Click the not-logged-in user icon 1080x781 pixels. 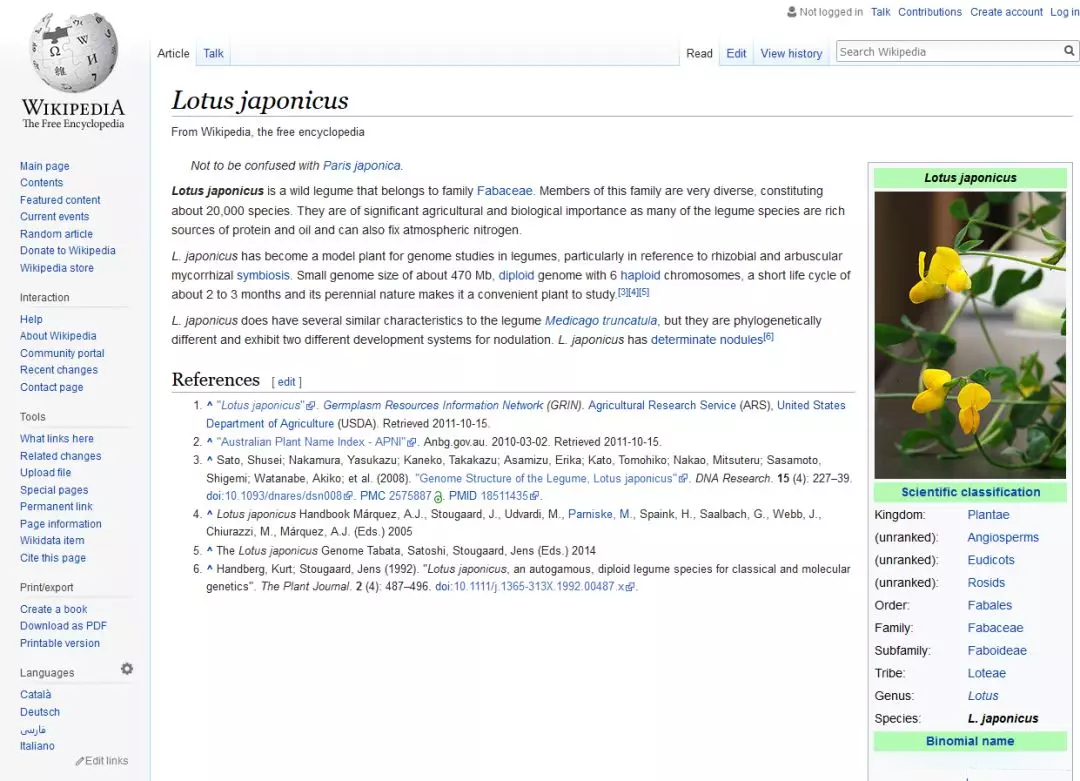[792, 12]
